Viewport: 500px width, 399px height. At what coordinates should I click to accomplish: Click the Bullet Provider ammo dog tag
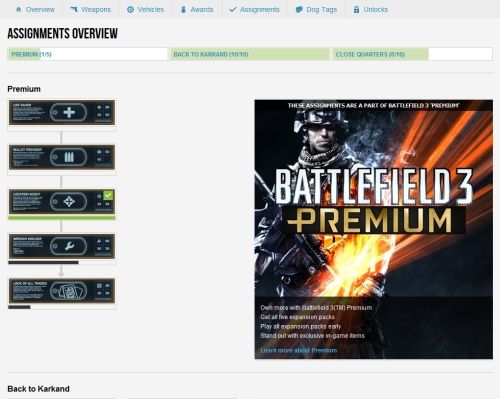69,157
